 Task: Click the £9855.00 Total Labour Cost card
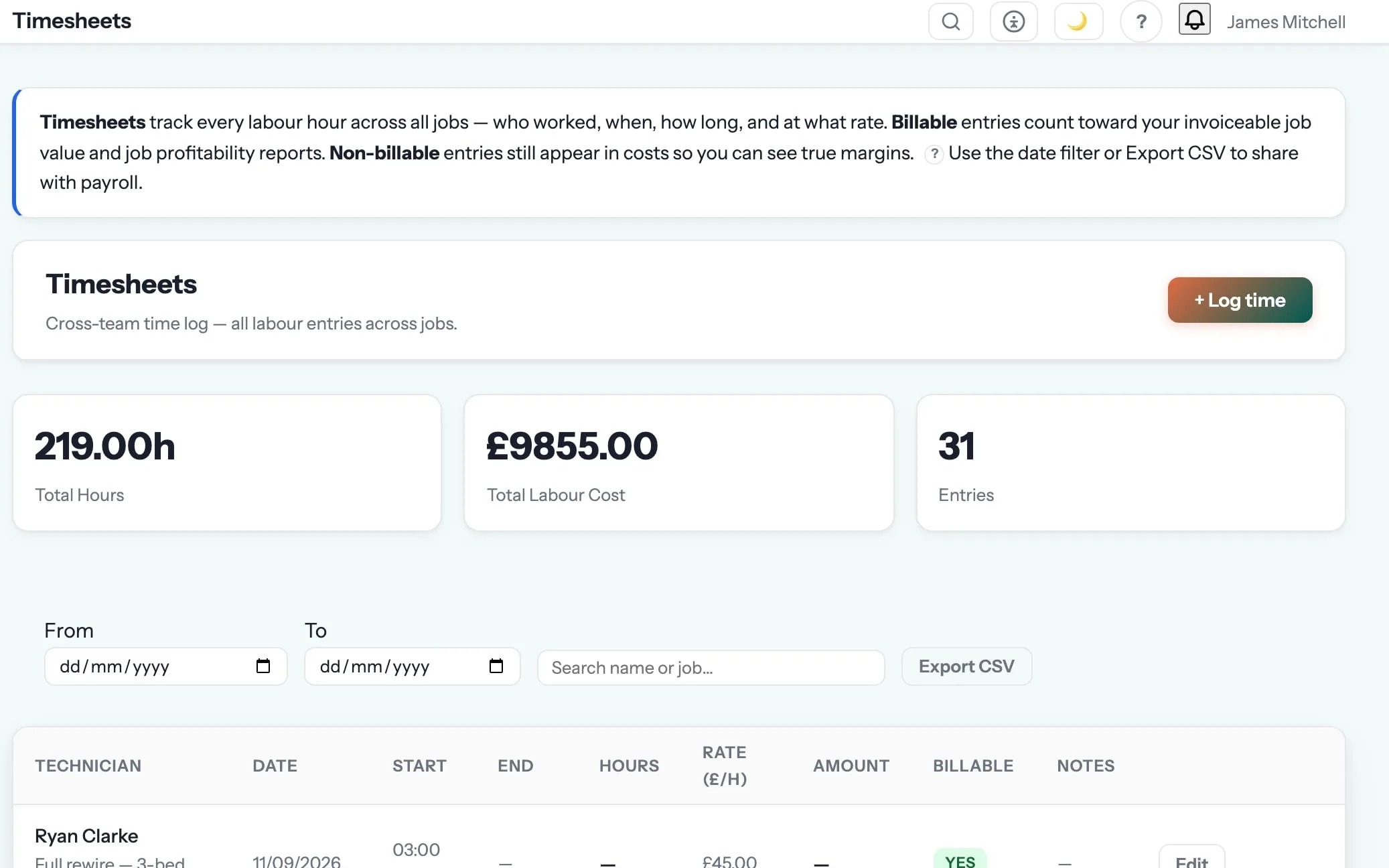[x=679, y=463]
